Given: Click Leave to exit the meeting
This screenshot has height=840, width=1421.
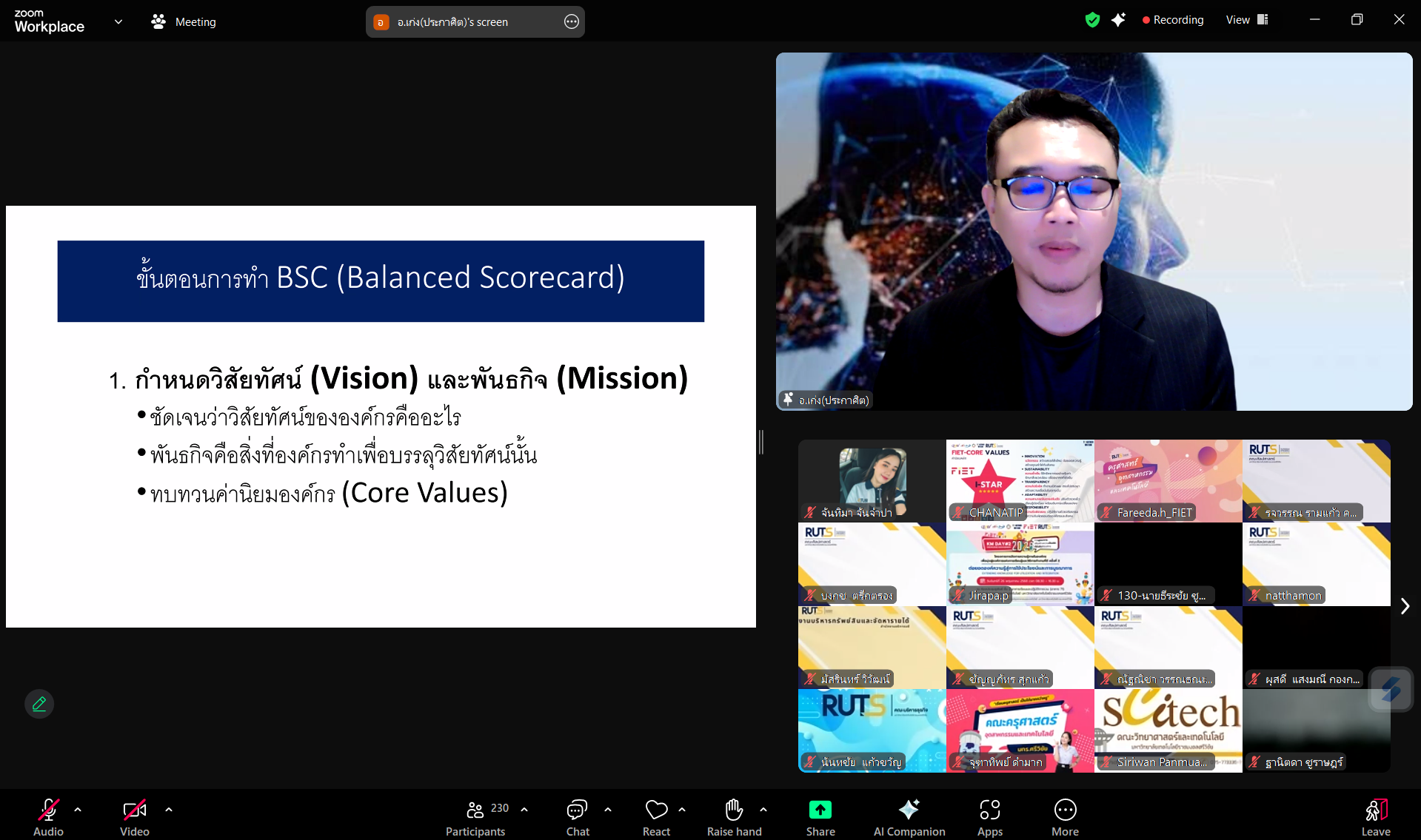Looking at the screenshot, I should (x=1375, y=816).
